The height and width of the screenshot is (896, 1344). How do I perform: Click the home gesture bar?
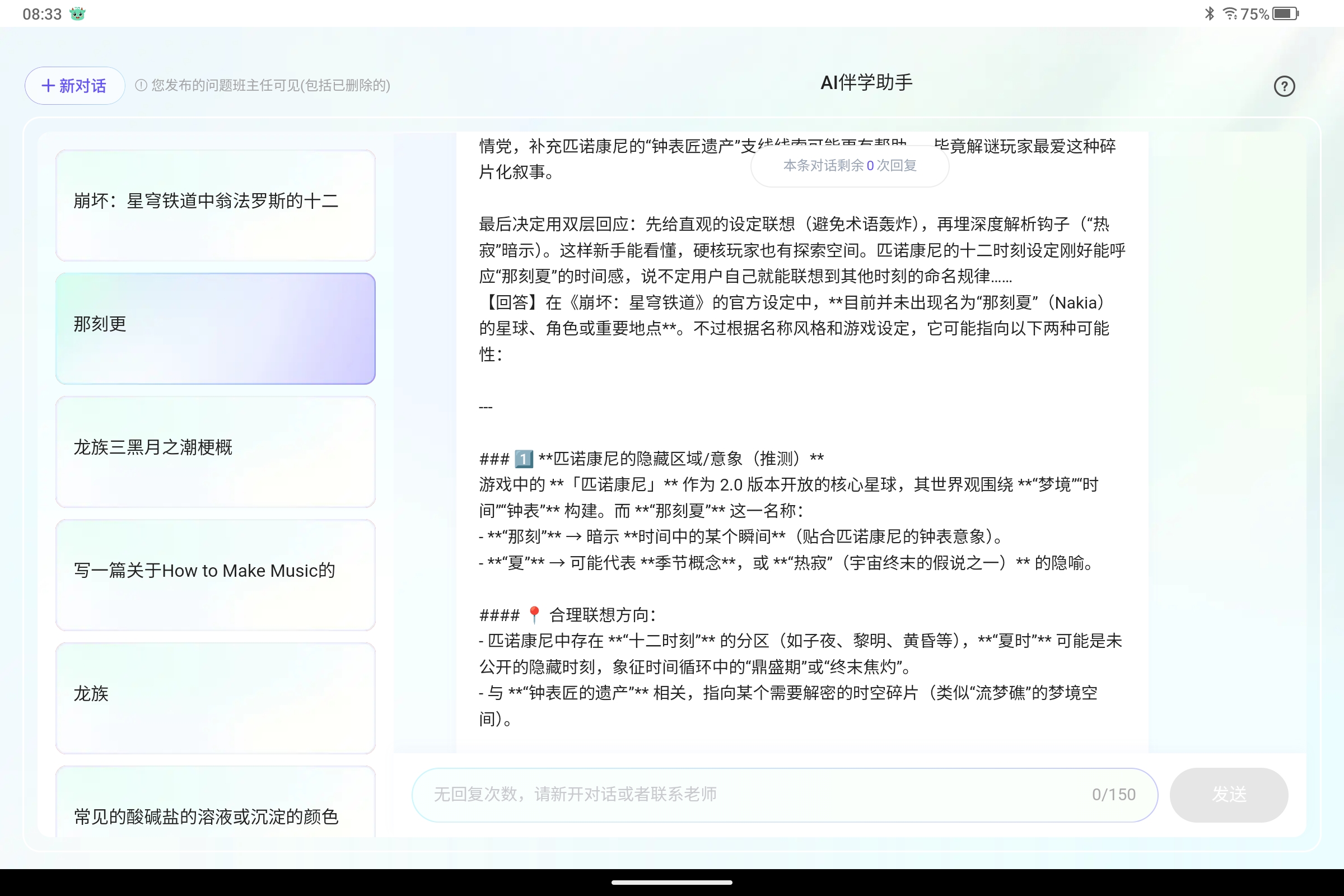click(672, 883)
